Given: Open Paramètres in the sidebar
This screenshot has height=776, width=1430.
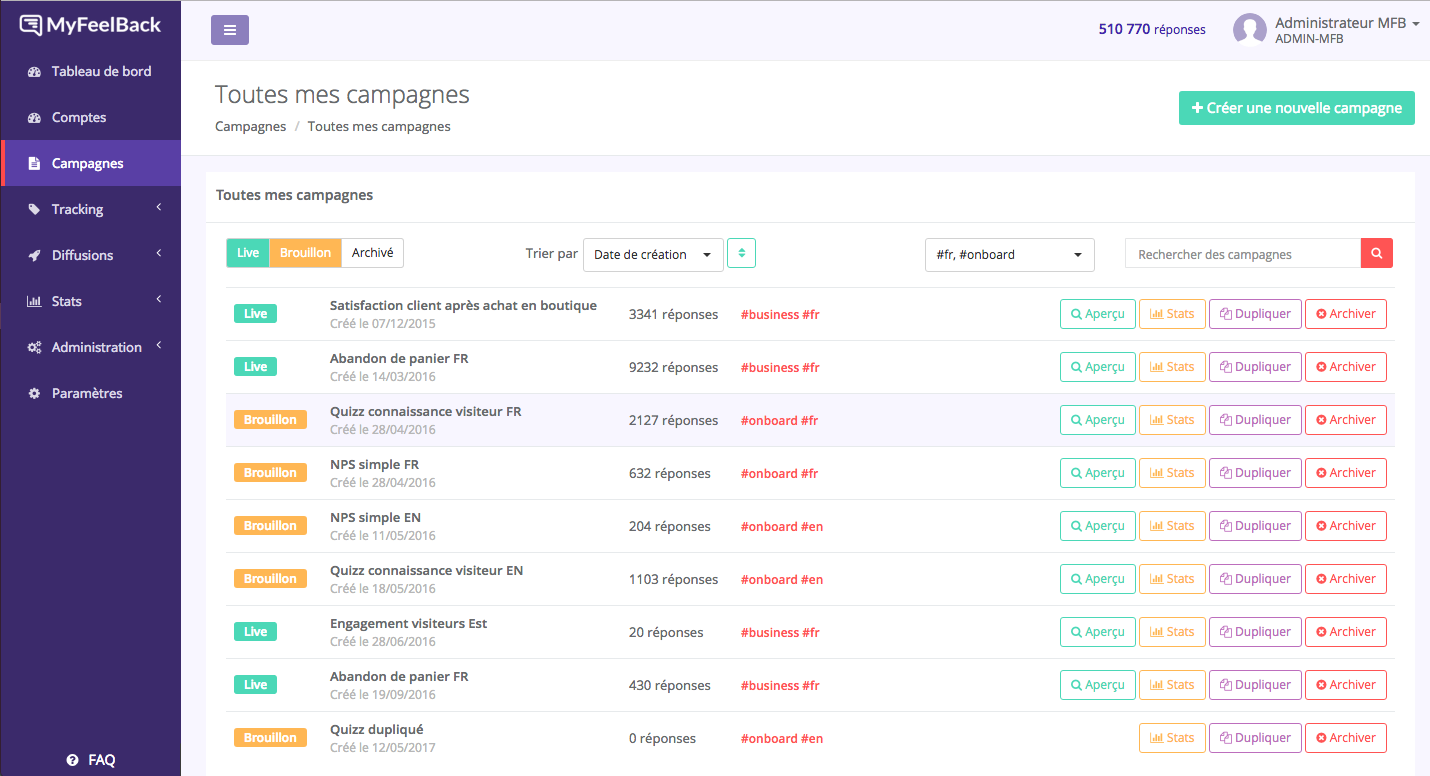Looking at the screenshot, I should (87, 393).
